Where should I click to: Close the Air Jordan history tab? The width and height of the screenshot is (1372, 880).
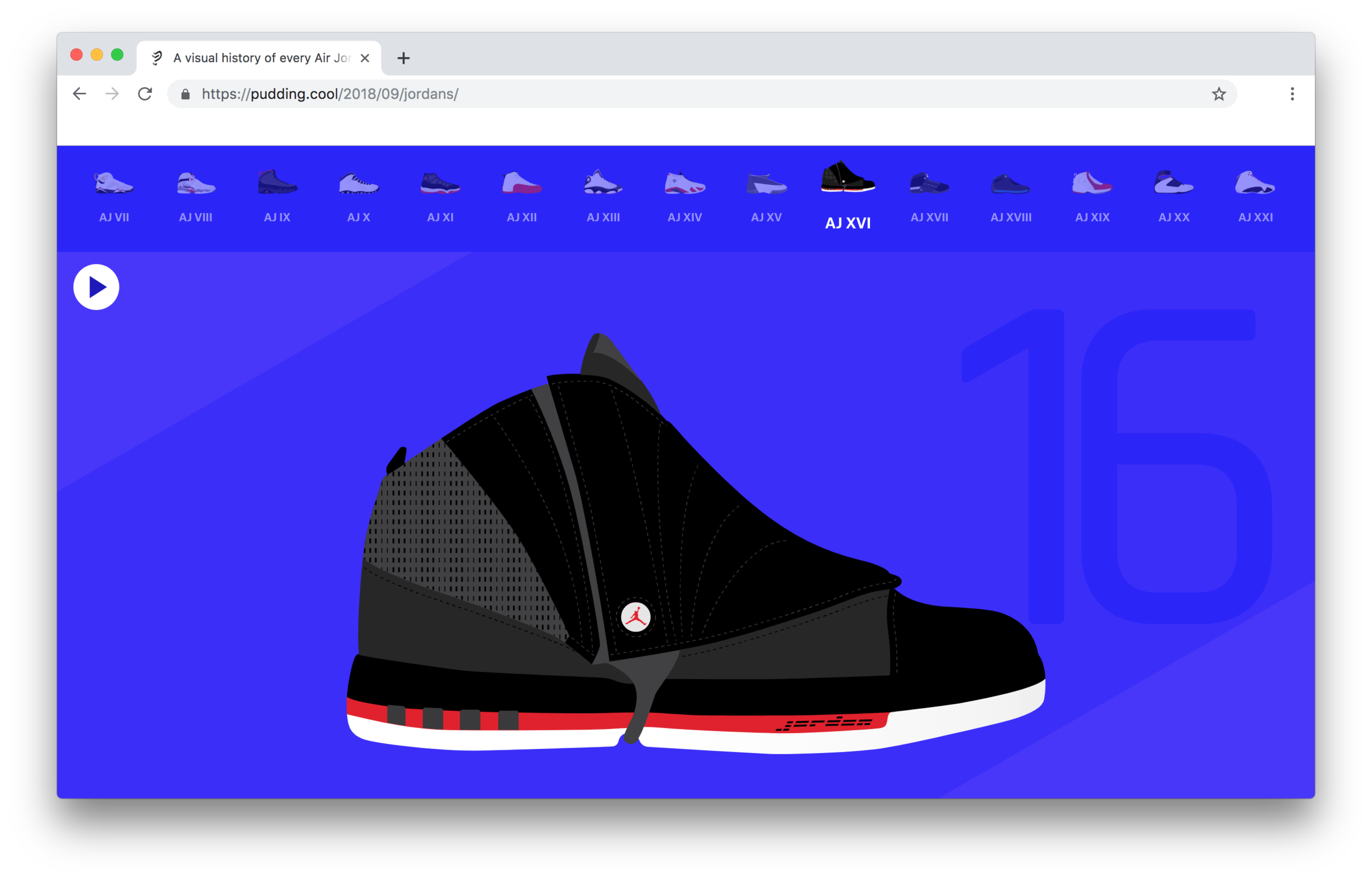pos(365,58)
